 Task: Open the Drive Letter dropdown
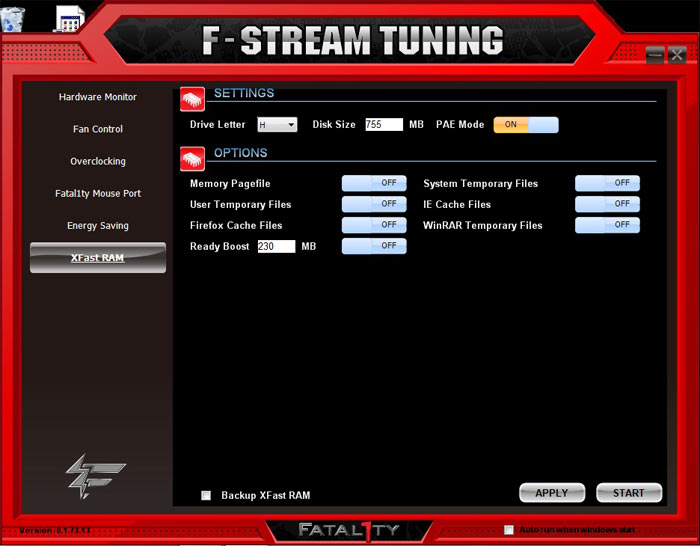(277, 125)
